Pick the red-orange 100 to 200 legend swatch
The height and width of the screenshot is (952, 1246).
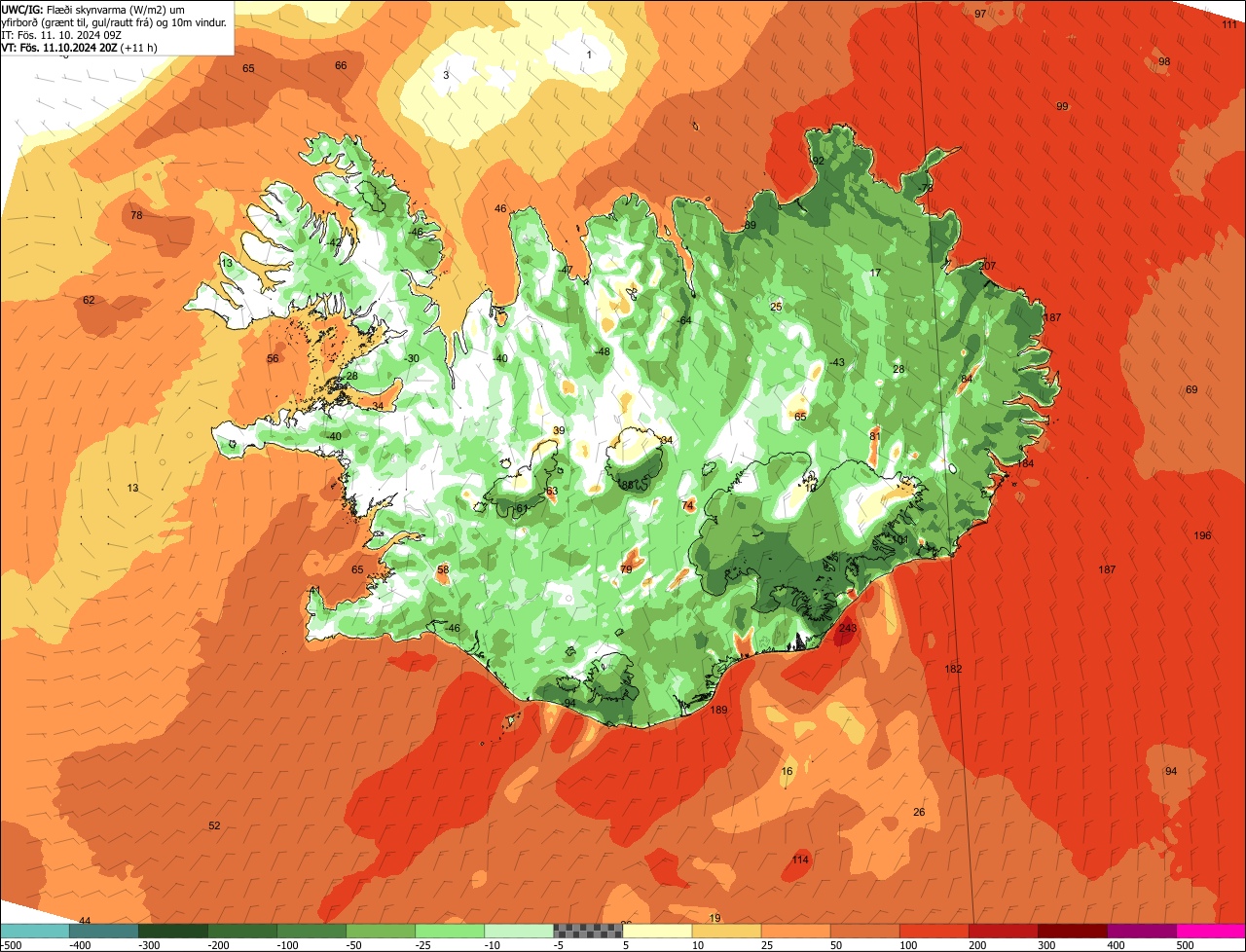934,931
